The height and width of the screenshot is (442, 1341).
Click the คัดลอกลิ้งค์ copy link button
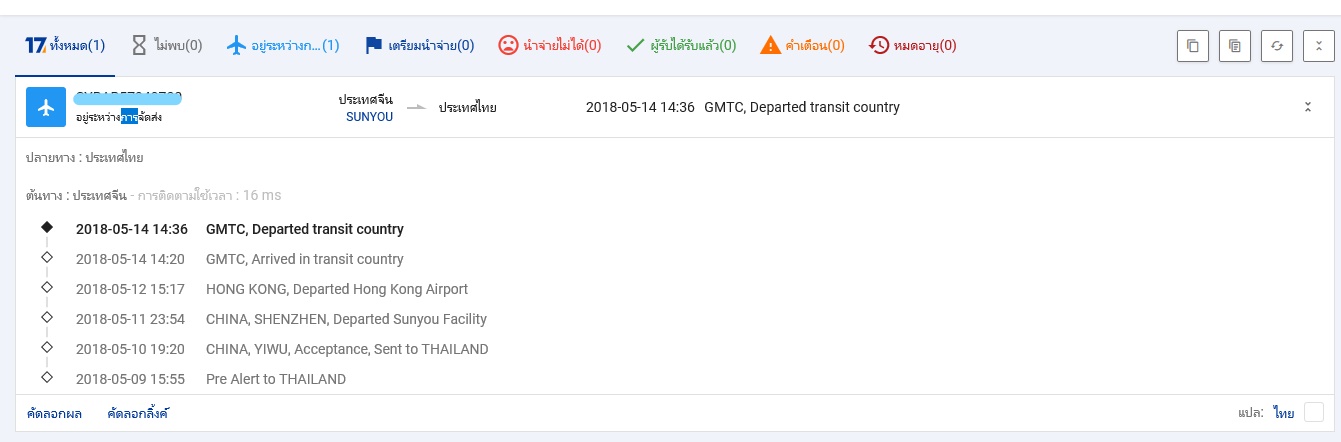pyautogui.click(x=138, y=413)
